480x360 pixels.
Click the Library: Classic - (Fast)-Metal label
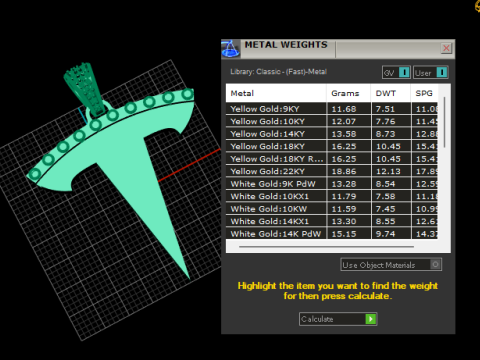pos(278,72)
